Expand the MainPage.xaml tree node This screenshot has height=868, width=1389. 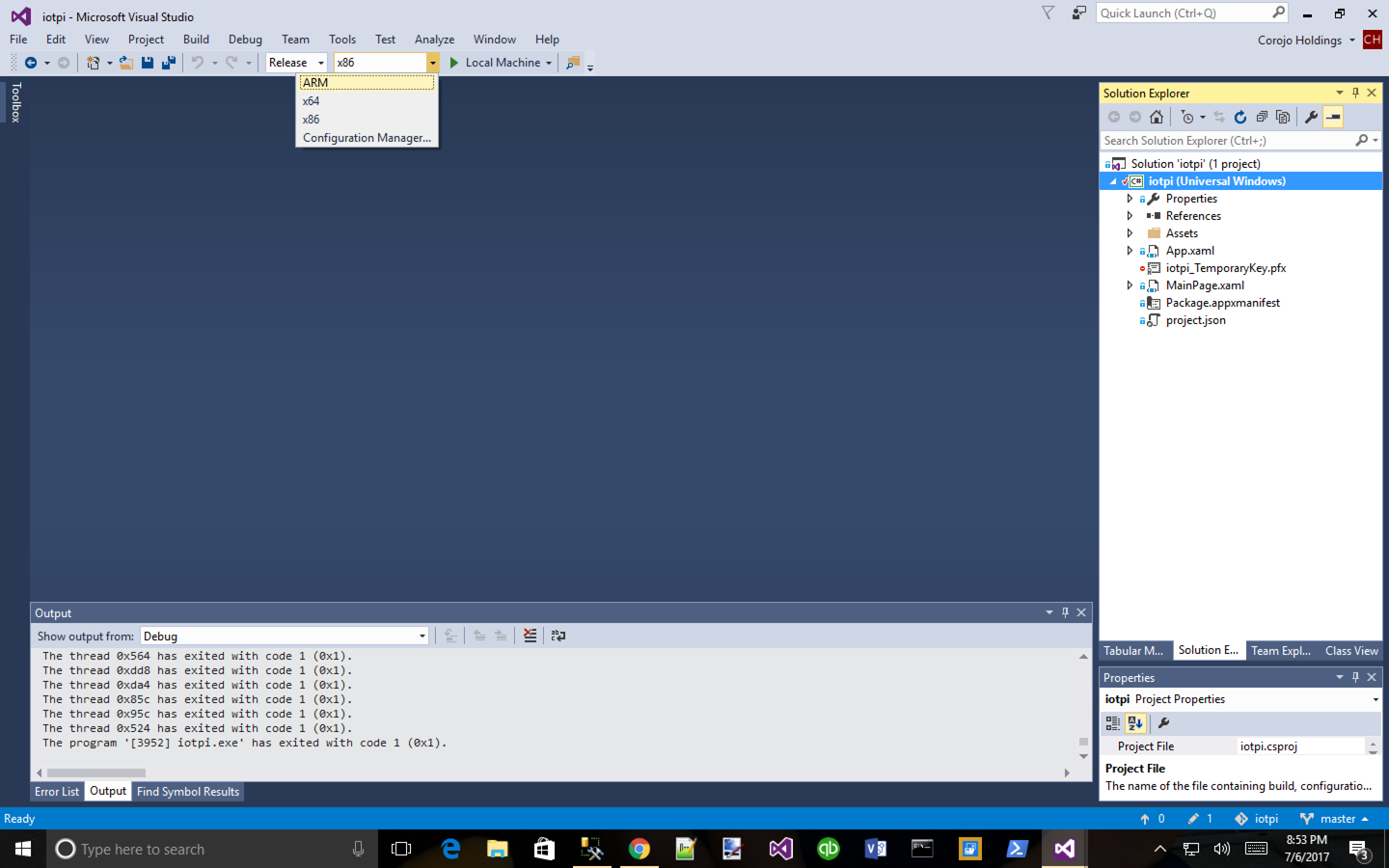coord(1130,285)
